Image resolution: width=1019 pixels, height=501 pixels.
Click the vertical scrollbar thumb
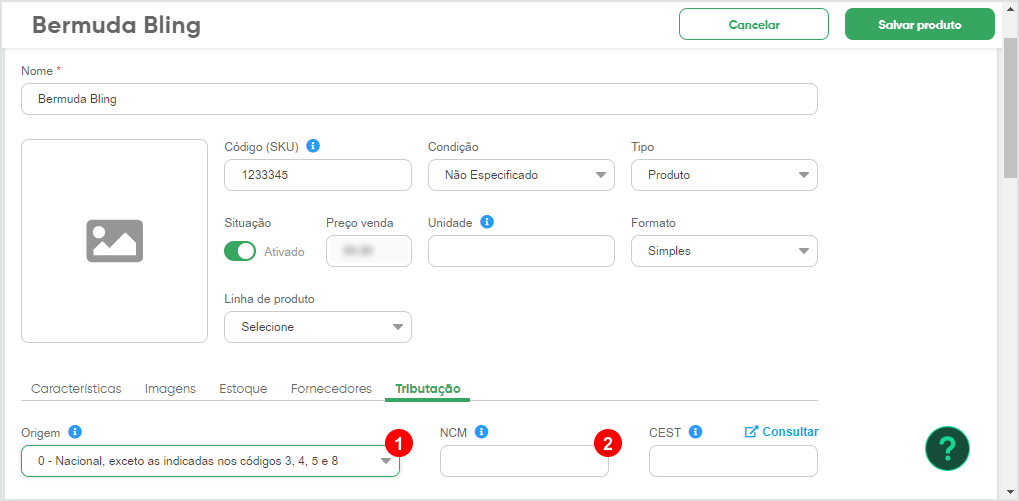1010,107
